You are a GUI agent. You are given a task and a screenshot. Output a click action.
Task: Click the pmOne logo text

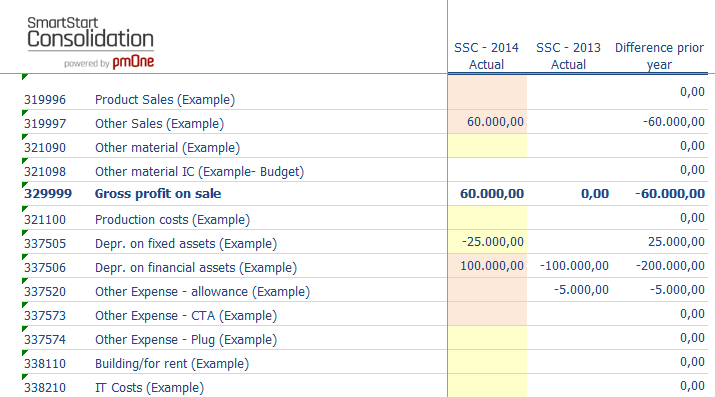point(133,62)
